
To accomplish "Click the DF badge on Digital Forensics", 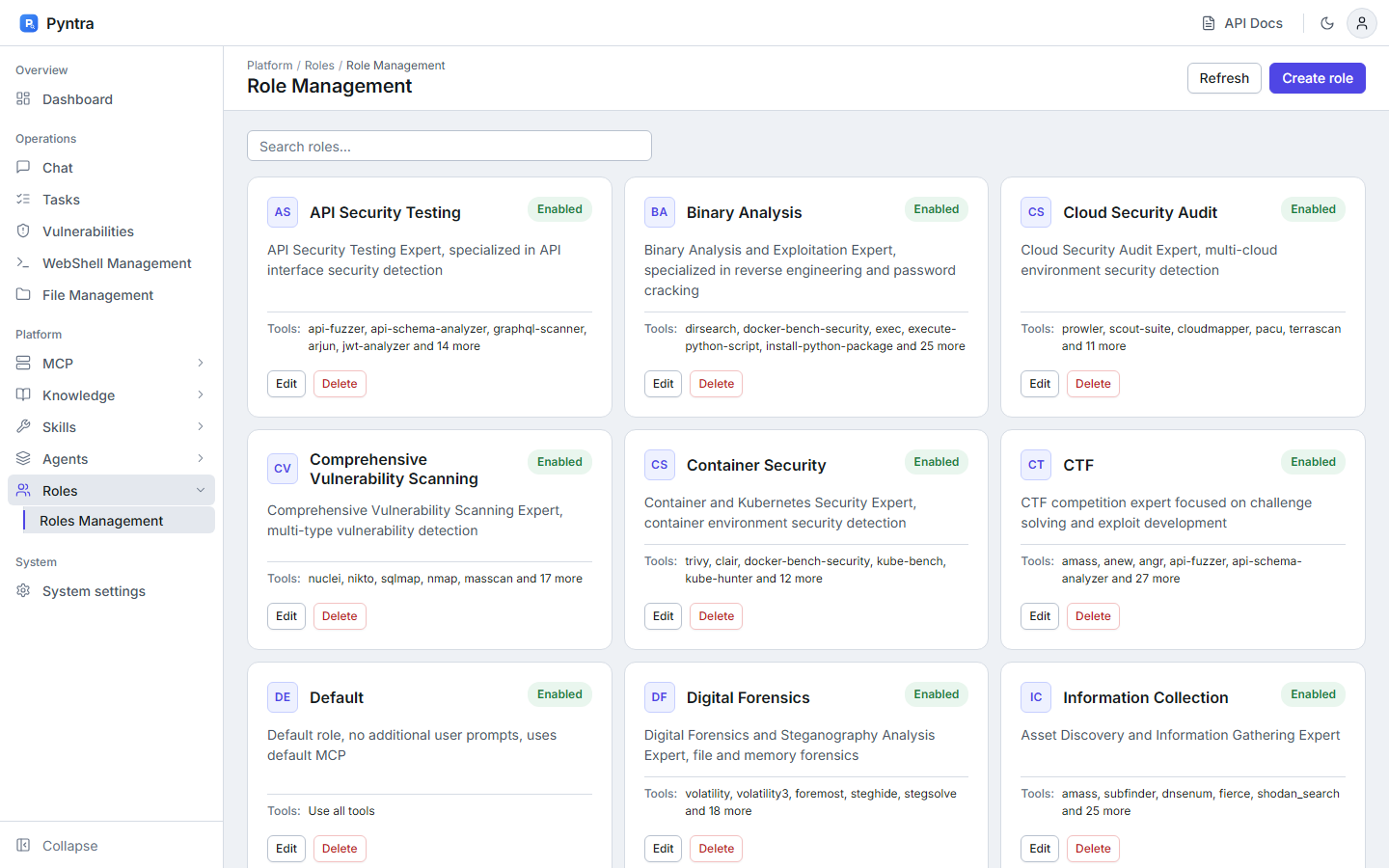I will [x=660, y=697].
